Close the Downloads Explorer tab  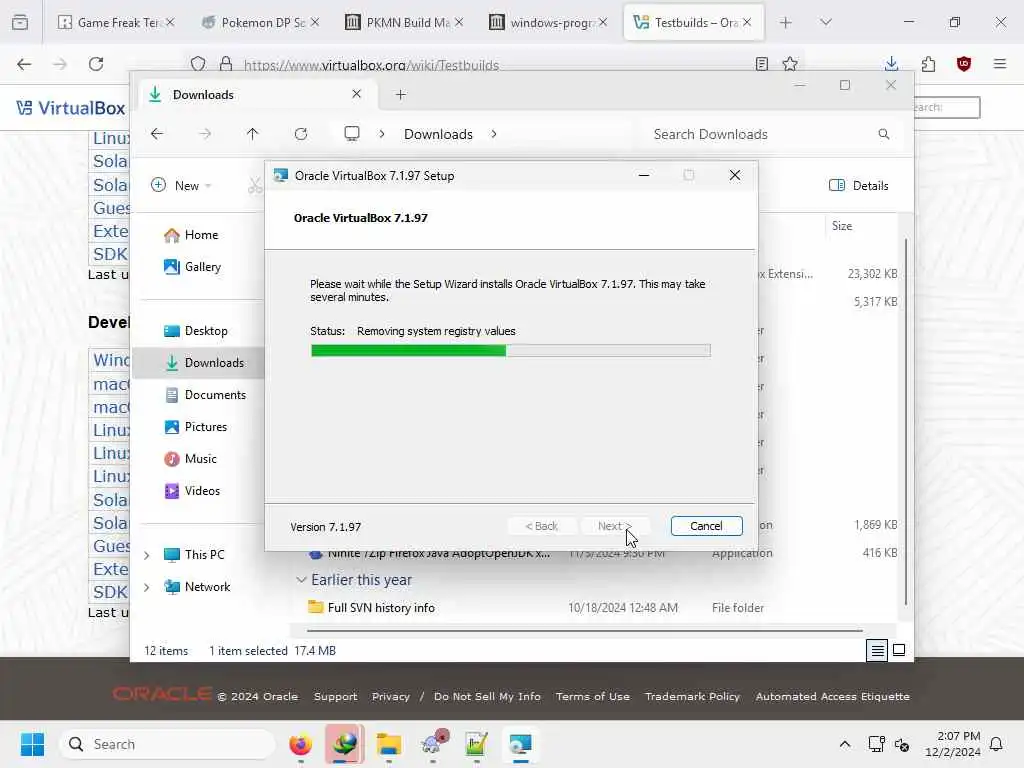click(357, 94)
